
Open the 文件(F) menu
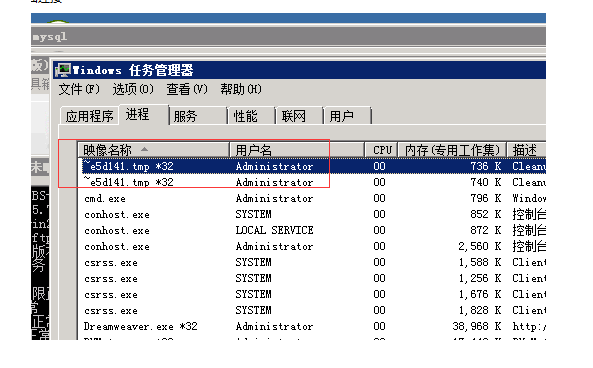[x=79, y=89]
